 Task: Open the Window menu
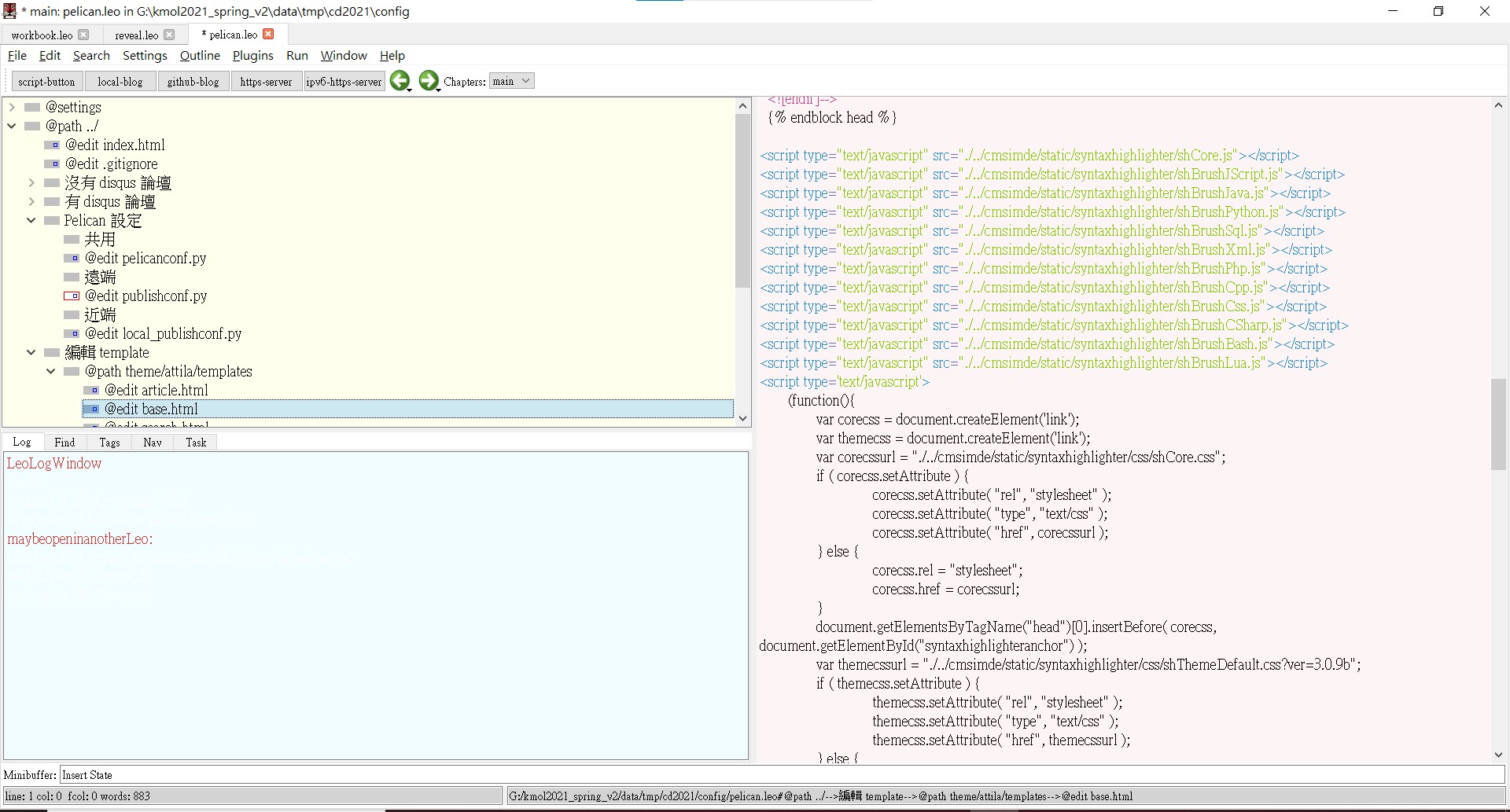344,55
